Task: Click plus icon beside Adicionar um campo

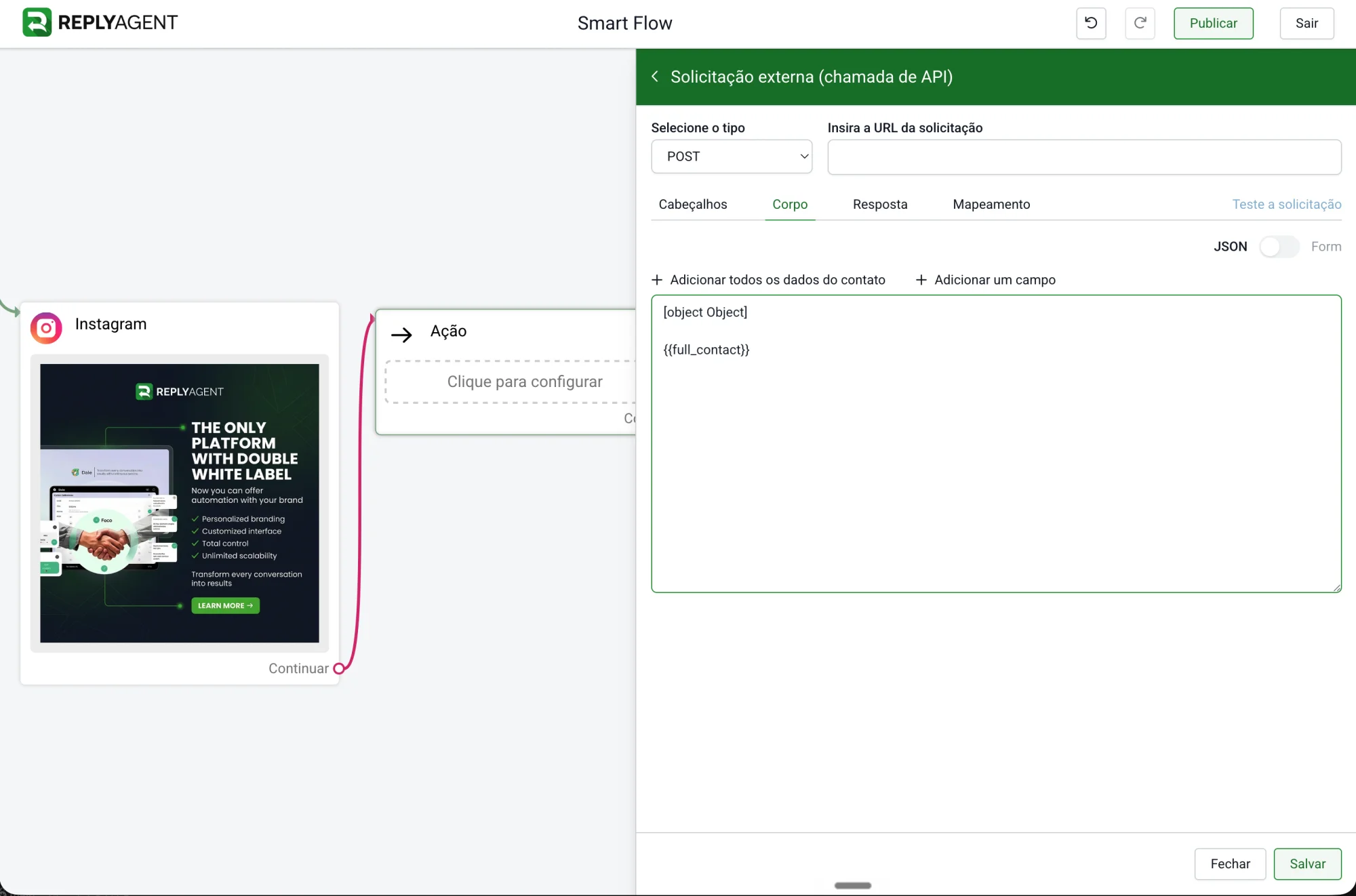Action: coord(921,280)
